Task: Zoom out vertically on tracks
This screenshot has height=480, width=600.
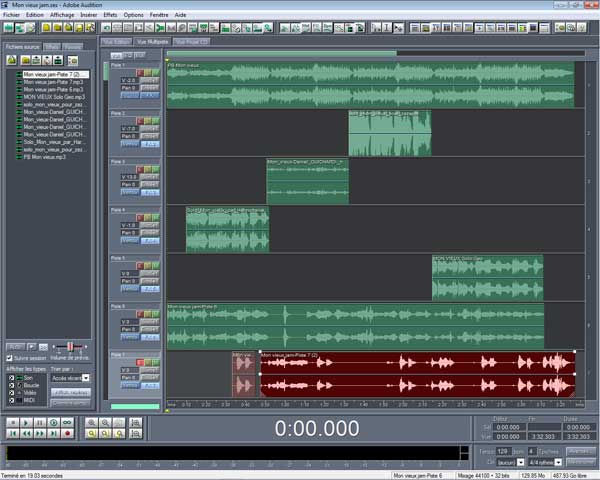Action: pyautogui.click(x=135, y=434)
